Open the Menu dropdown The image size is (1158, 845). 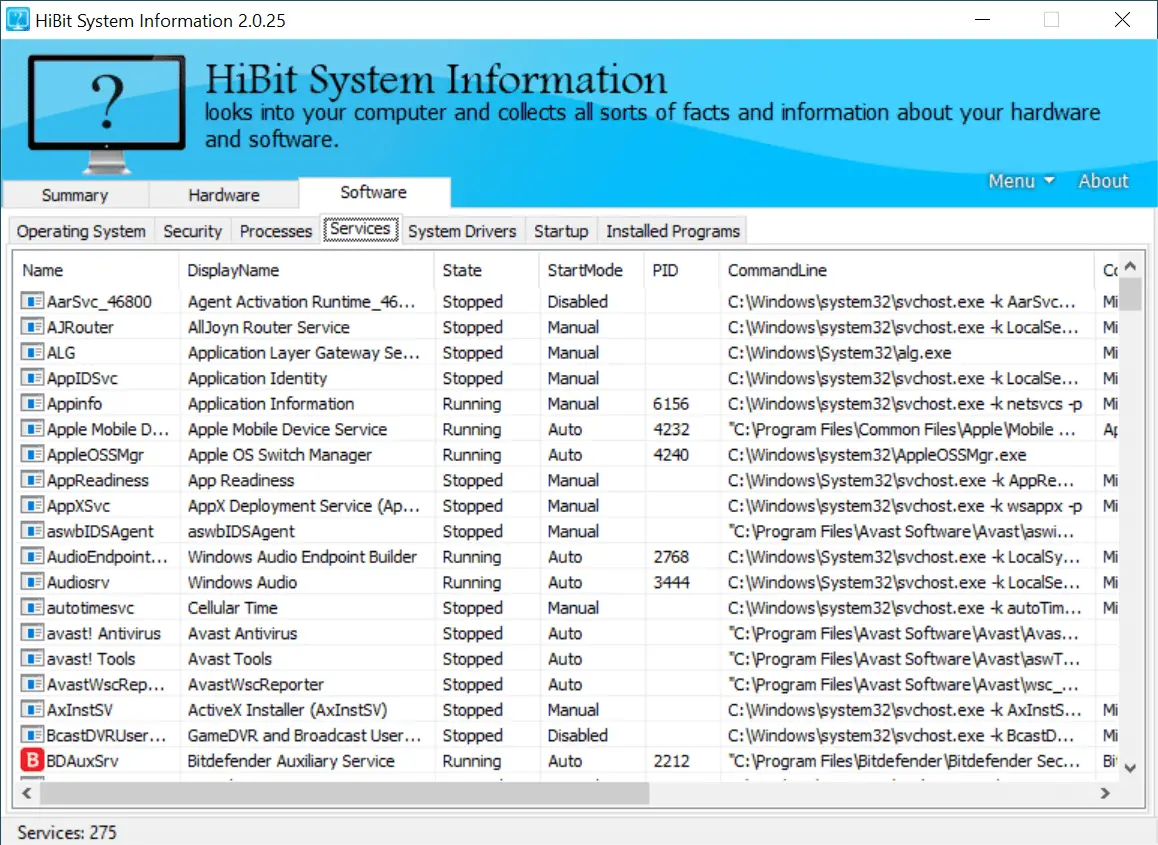point(1021,181)
